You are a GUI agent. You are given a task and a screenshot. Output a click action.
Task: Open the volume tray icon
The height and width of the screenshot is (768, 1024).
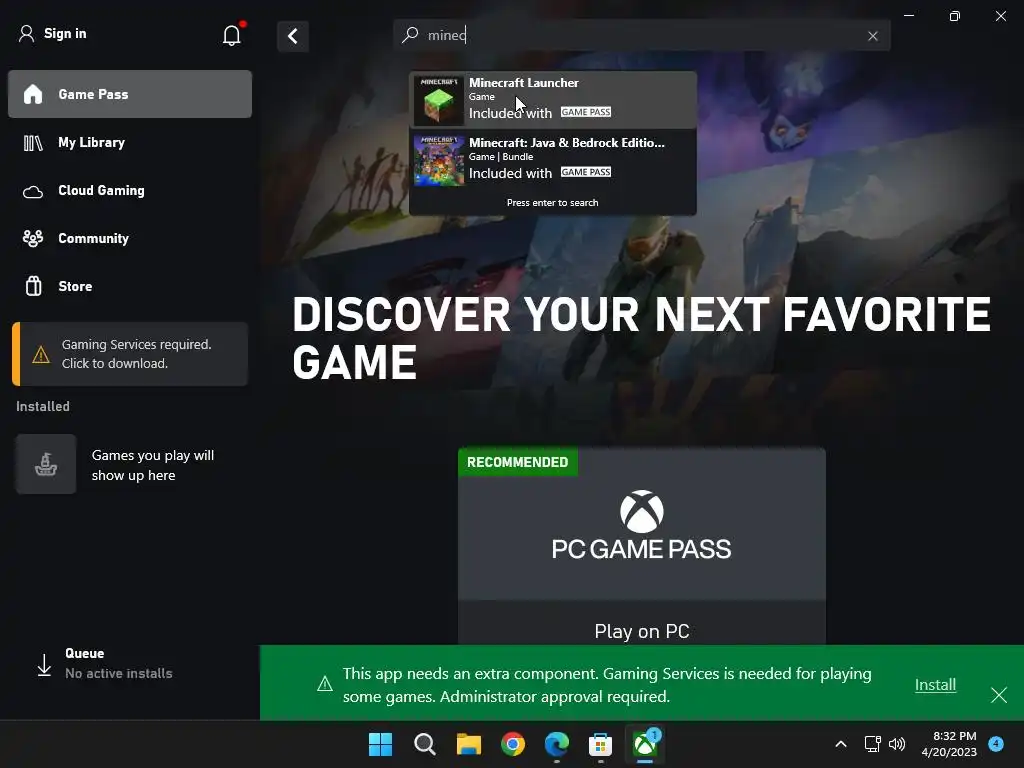[x=897, y=744]
